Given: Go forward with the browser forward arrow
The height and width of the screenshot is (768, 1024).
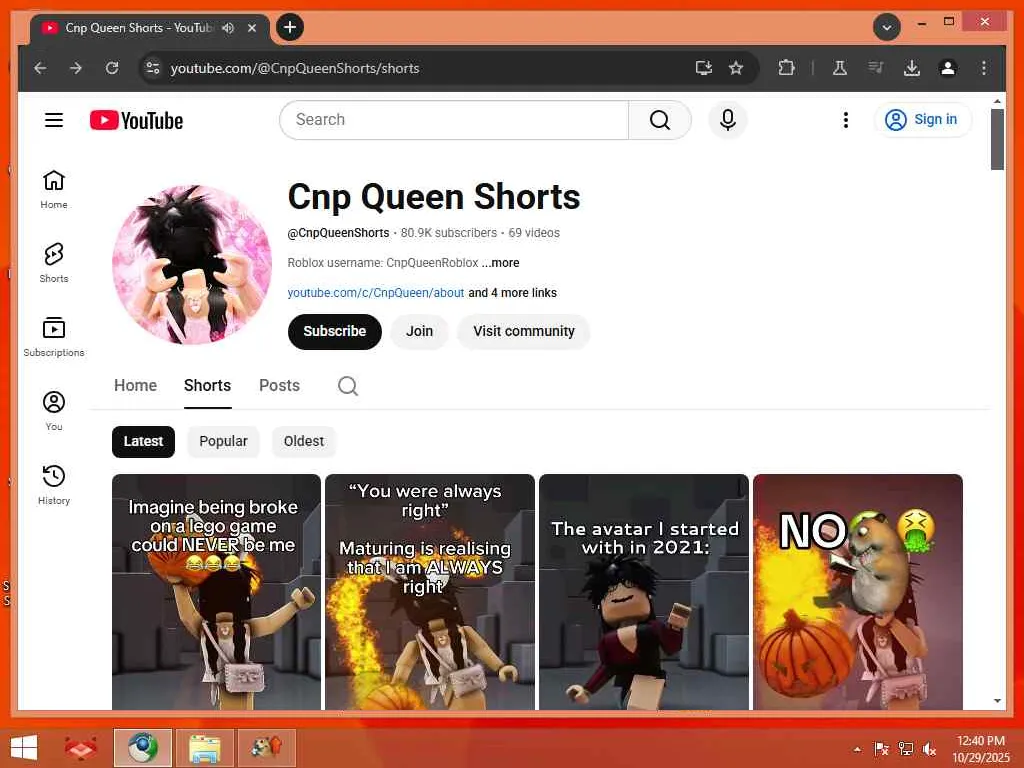Looking at the screenshot, I should 76,68.
